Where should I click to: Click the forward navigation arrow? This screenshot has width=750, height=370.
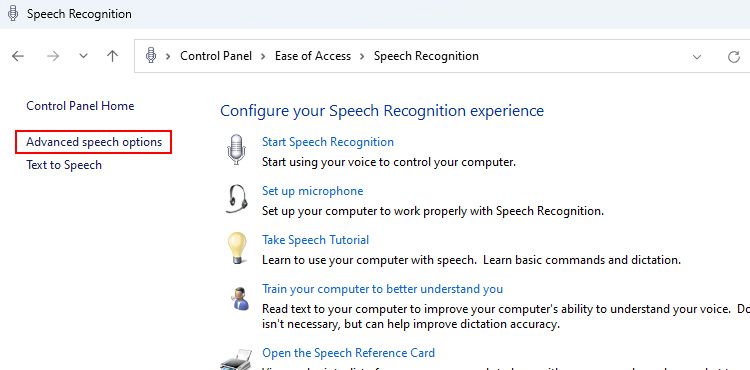(x=53, y=56)
